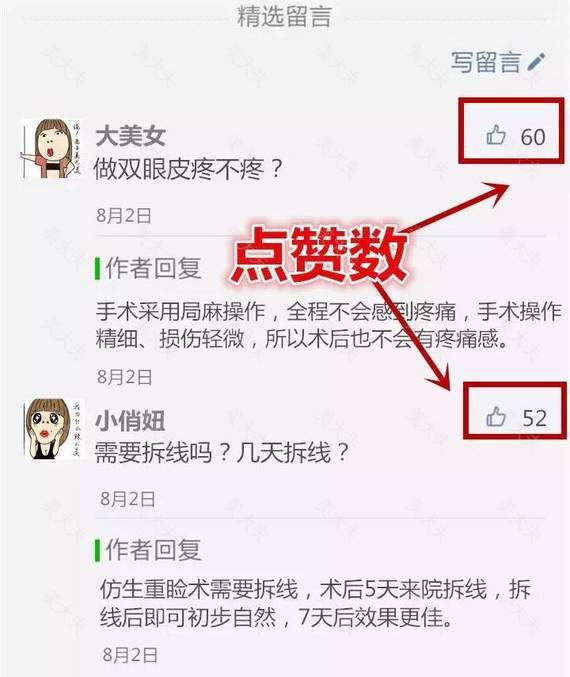Image resolution: width=570 pixels, height=677 pixels.
Task: Tap the first 作者回复 label
Action: tap(153, 268)
